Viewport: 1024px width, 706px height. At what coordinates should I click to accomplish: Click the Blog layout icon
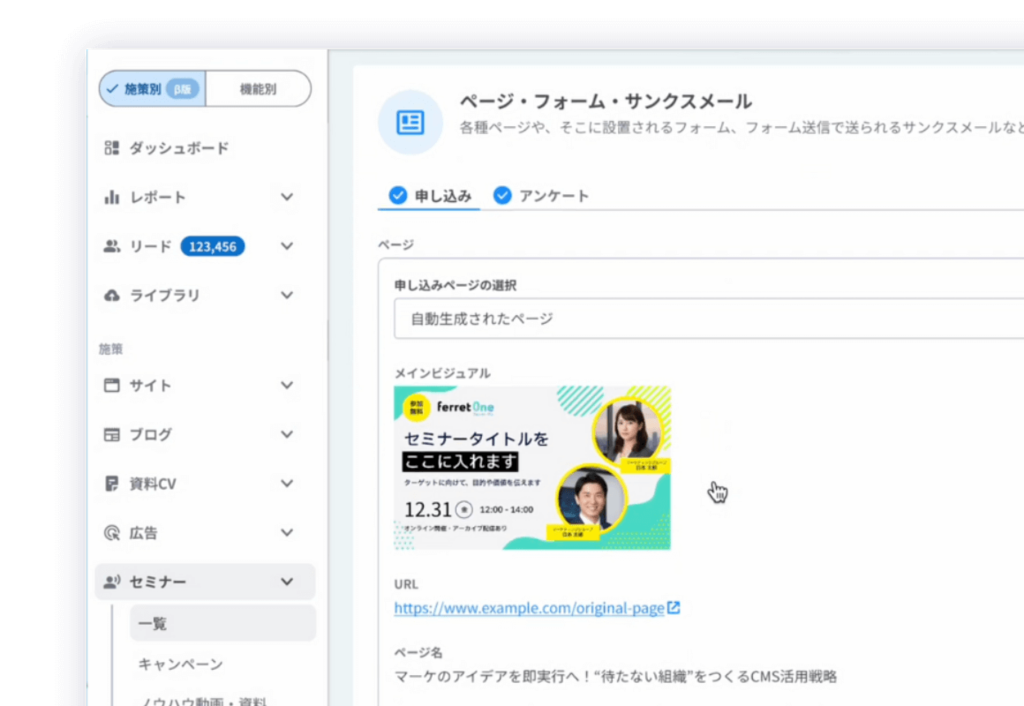(112, 434)
